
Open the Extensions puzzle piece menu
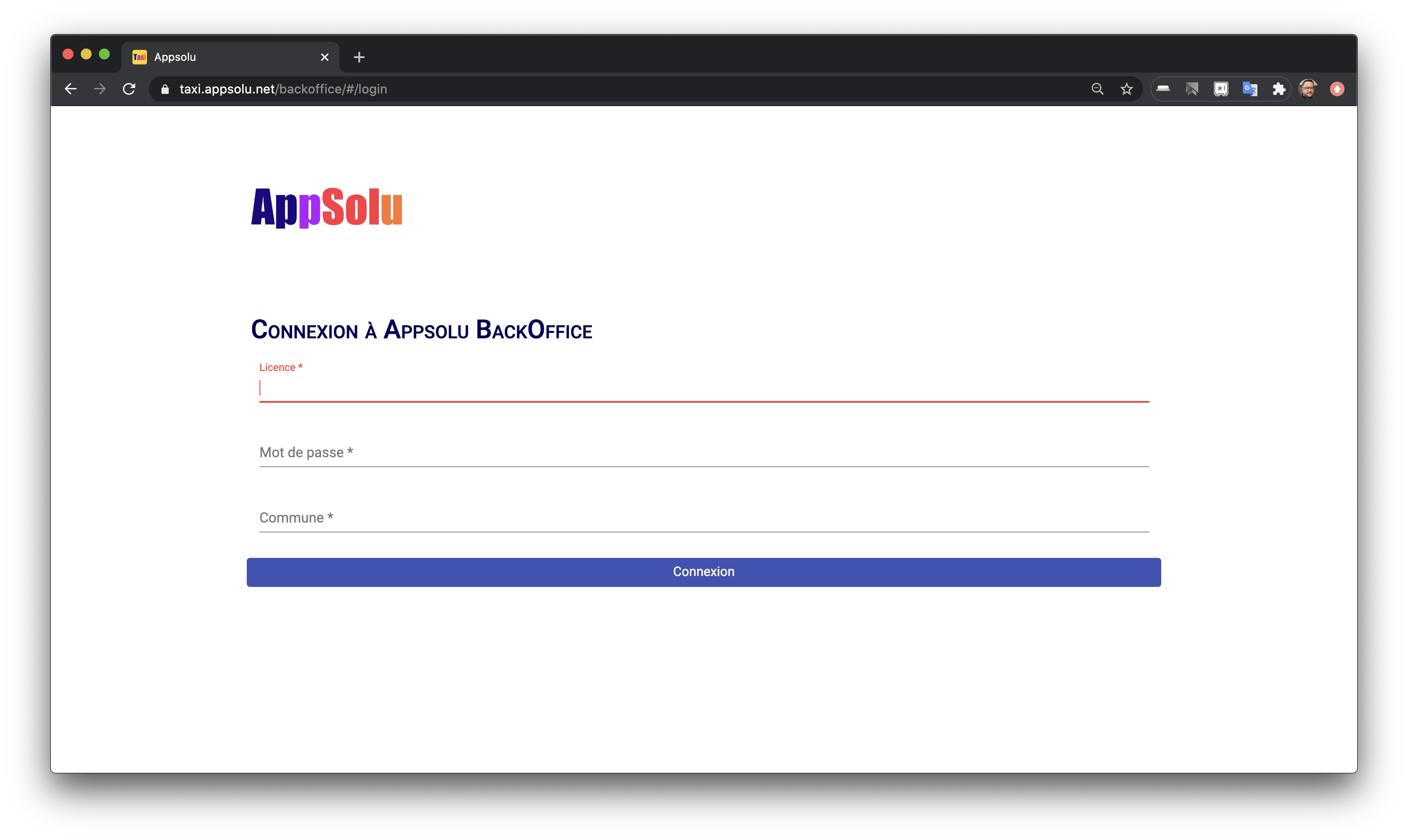tap(1279, 89)
